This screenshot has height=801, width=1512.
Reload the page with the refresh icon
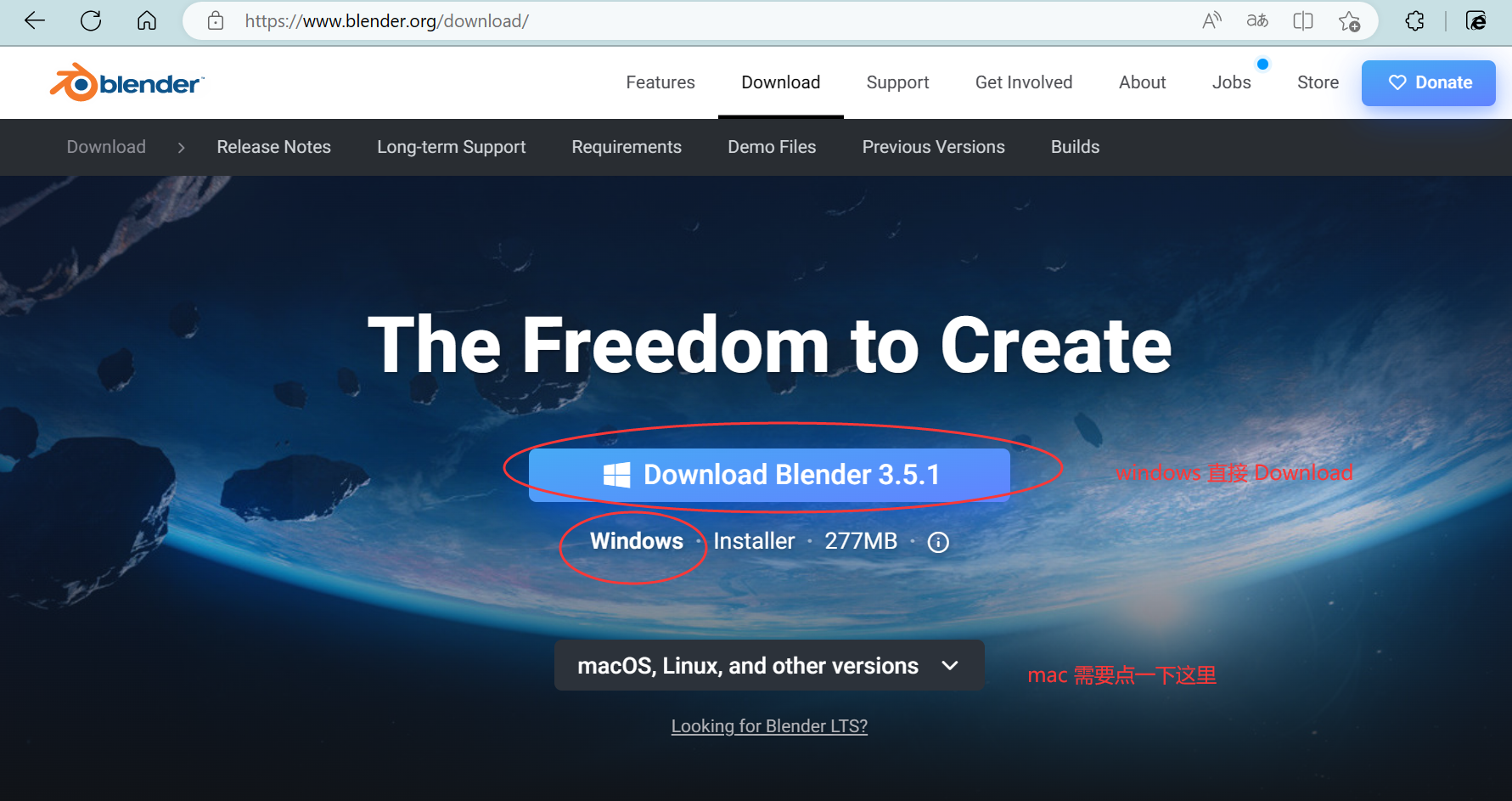(91, 20)
